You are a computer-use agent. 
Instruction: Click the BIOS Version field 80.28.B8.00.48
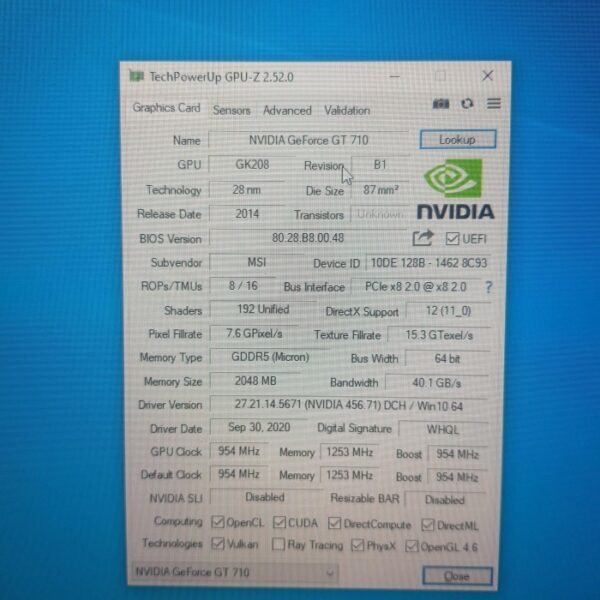308,238
